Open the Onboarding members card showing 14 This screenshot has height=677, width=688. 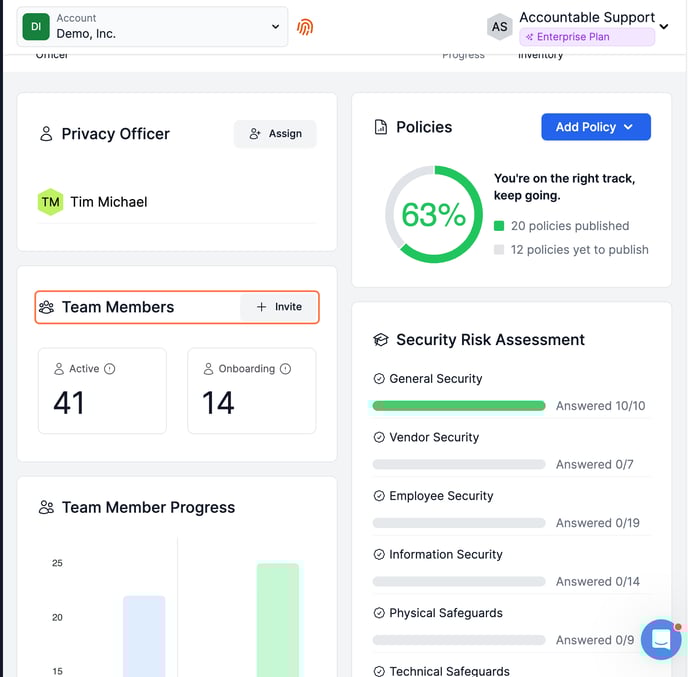(x=251, y=390)
